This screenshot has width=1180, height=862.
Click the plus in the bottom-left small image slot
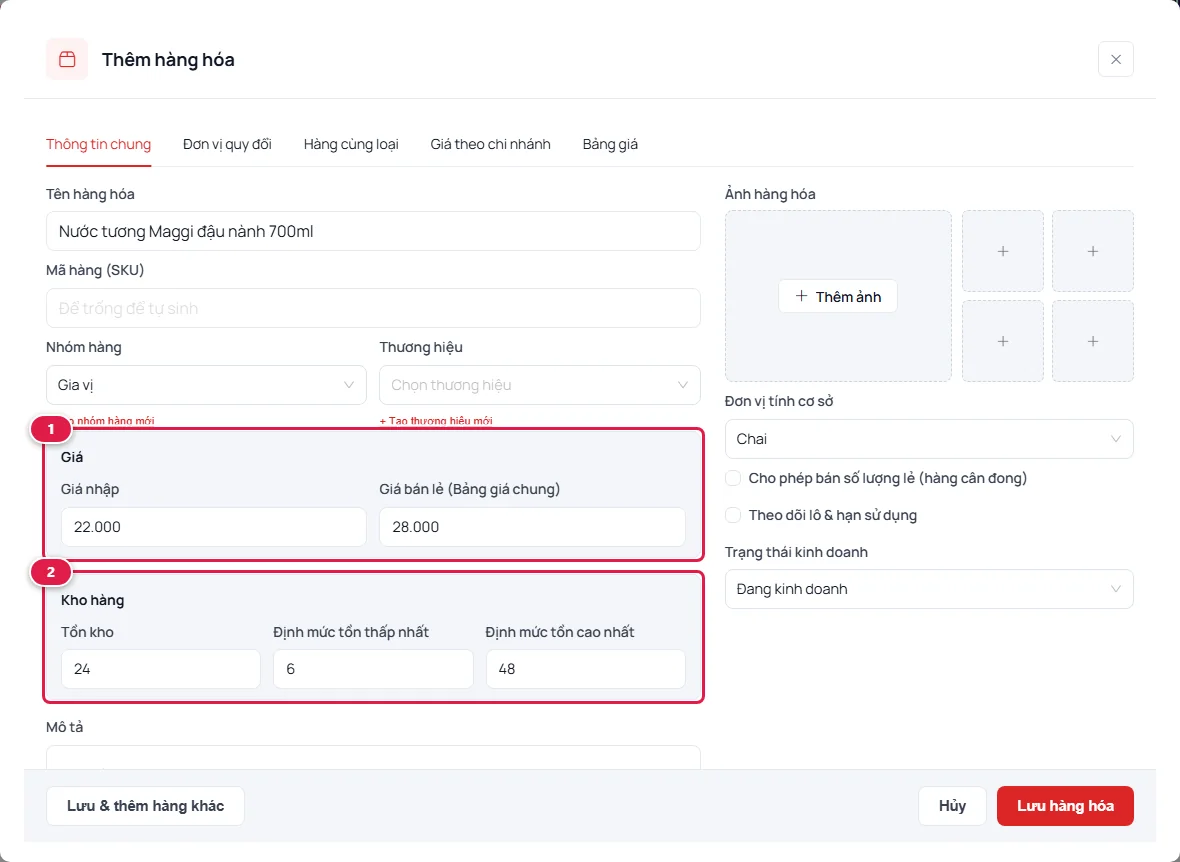click(1002, 341)
